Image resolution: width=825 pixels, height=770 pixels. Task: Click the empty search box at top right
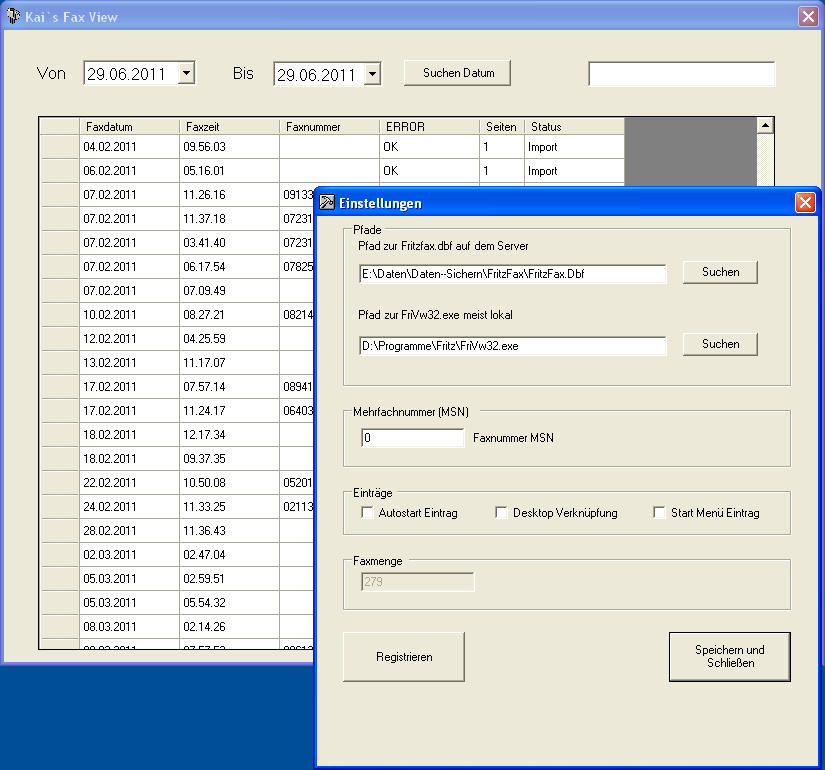tap(681, 74)
